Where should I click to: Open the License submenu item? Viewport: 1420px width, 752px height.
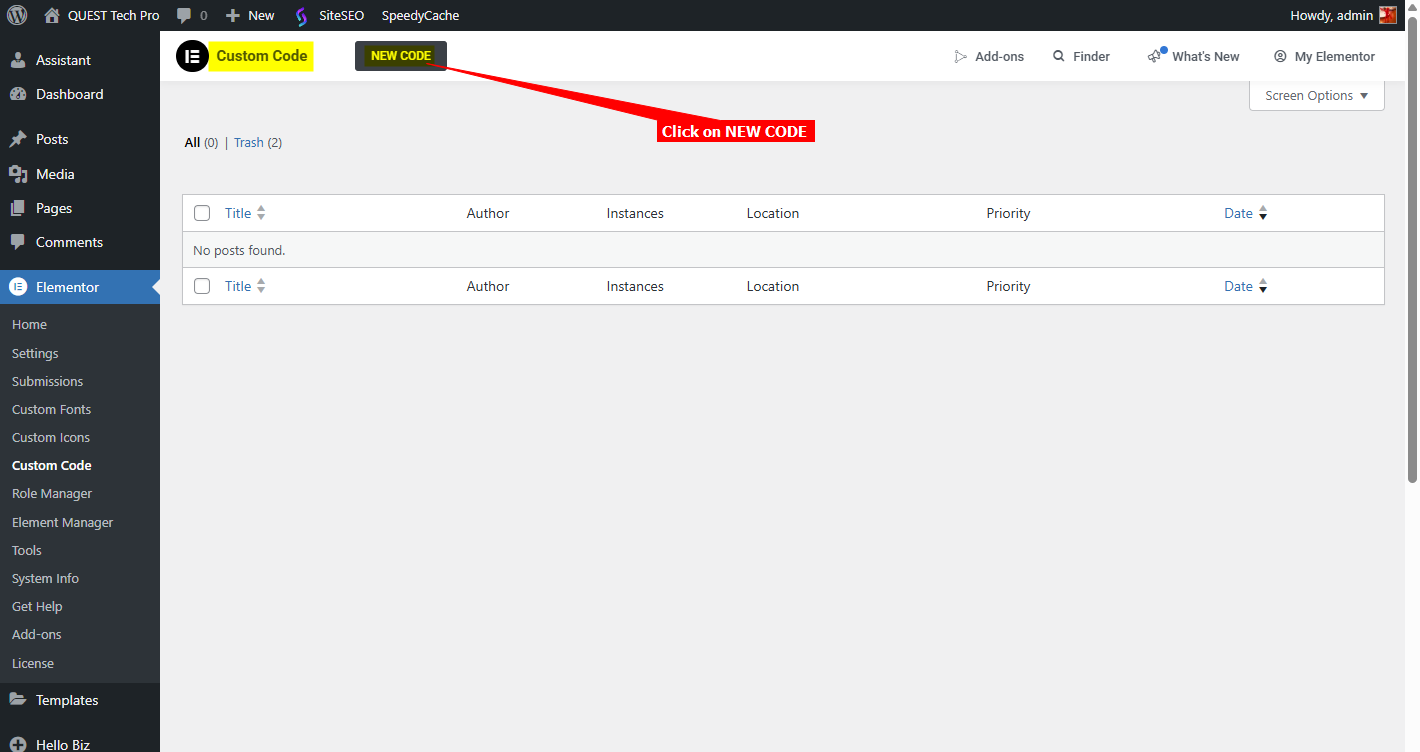pyautogui.click(x=33, y=663)
